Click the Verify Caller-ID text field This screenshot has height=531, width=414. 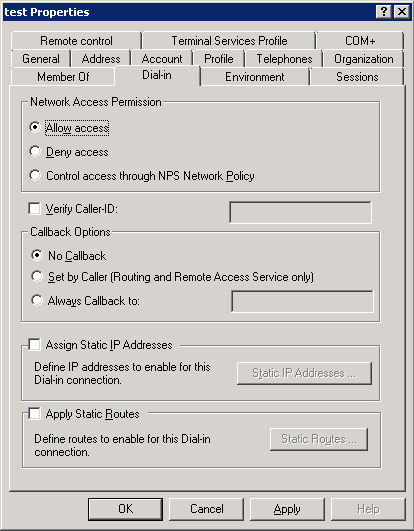pyautogui.click(x=300, y=212)
